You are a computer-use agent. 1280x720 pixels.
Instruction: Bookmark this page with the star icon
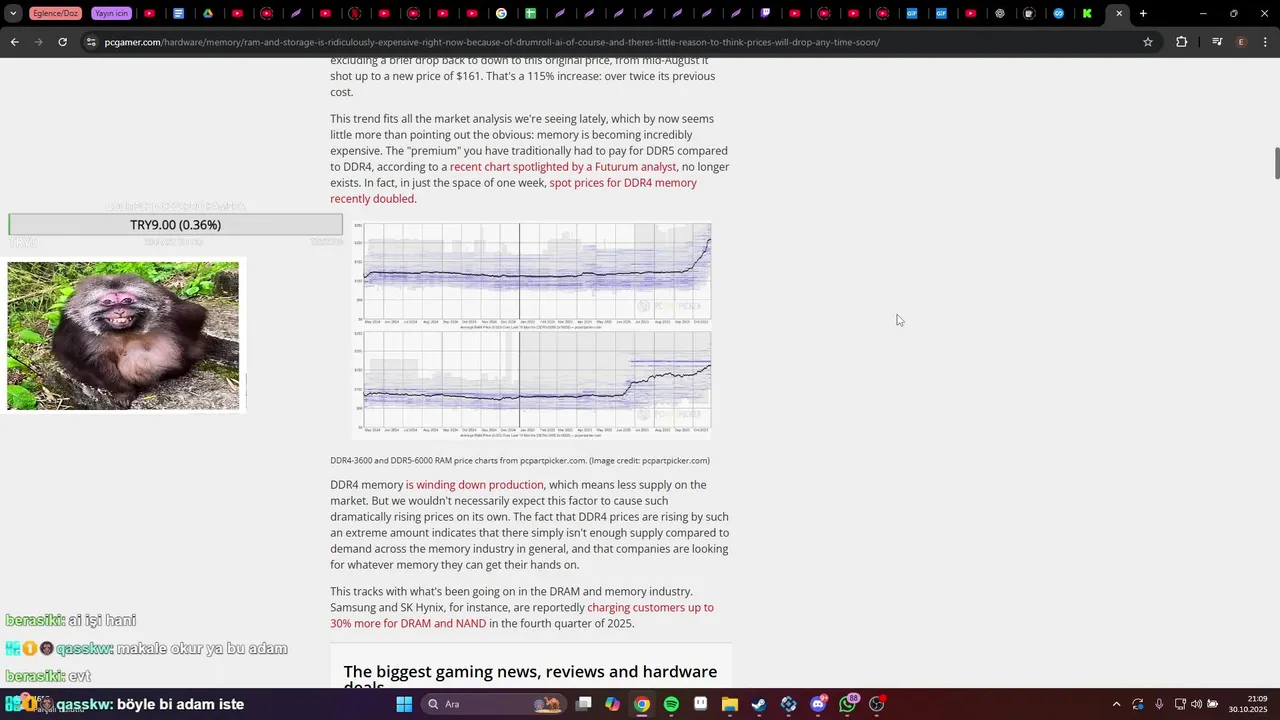[1148, 42]
